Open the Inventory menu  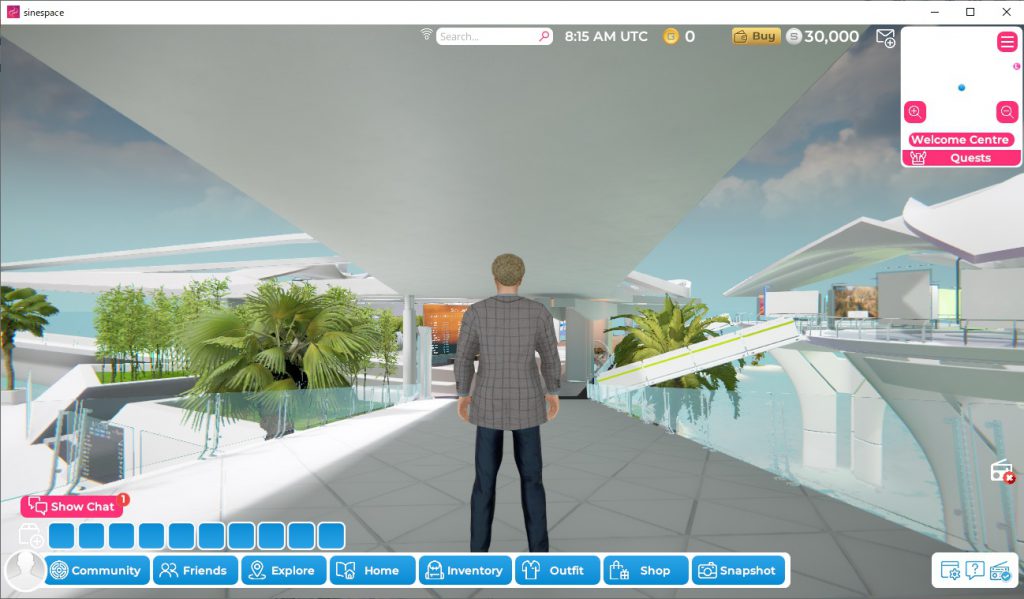(x=465, y=570)
